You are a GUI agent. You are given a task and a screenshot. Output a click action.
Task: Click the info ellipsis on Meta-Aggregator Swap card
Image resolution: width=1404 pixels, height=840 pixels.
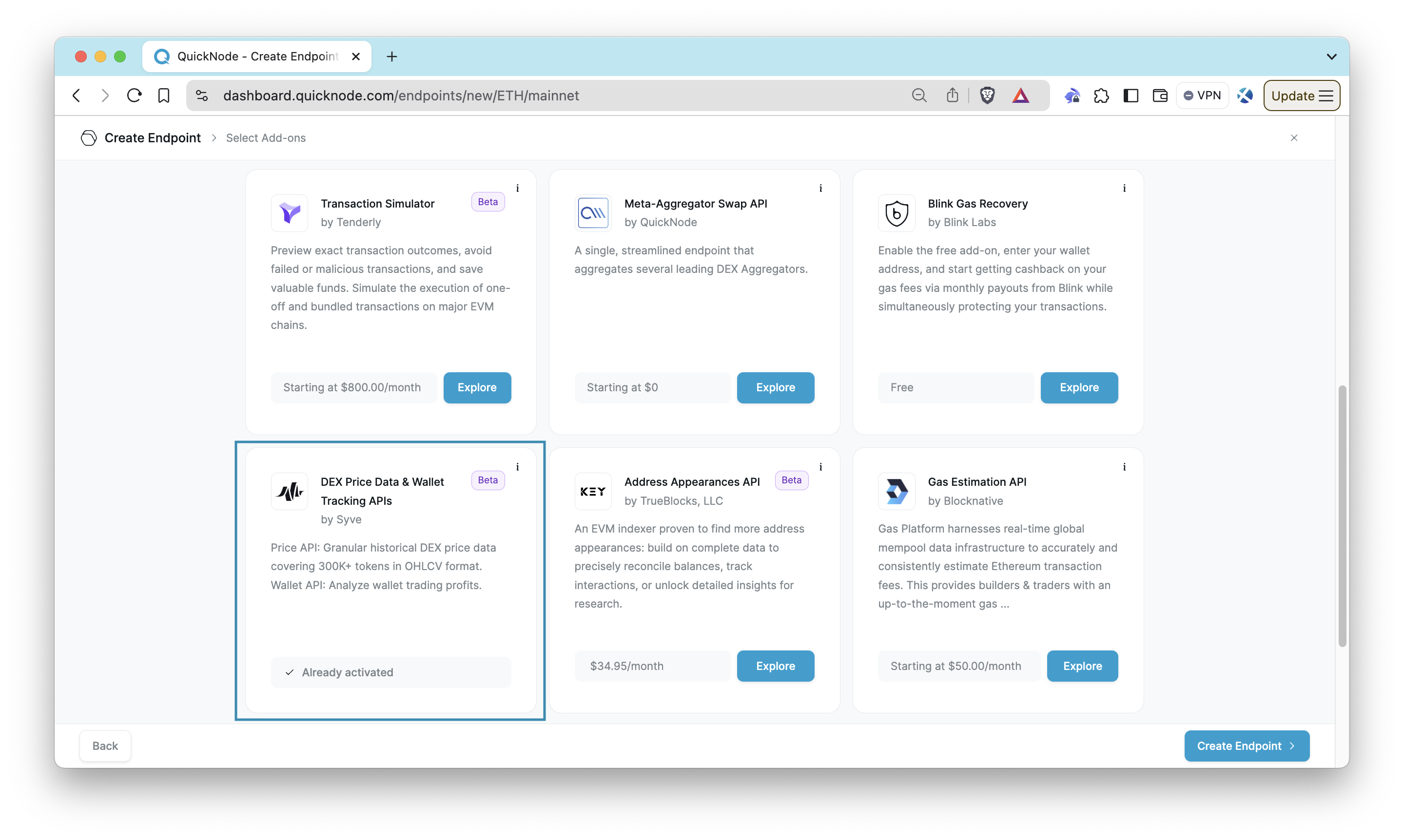(821, 188)
